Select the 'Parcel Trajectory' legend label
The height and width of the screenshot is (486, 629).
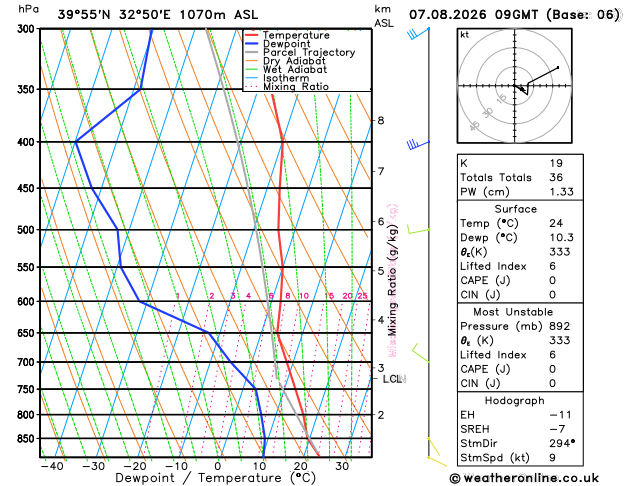[x=309, y=53]
